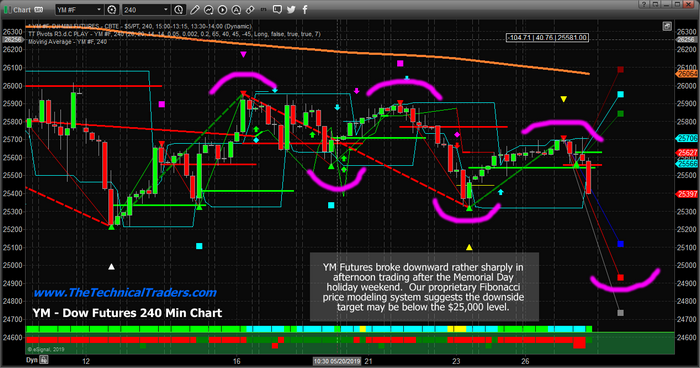Open the help question mark button
Screen dimensions: 700x368
643,4
